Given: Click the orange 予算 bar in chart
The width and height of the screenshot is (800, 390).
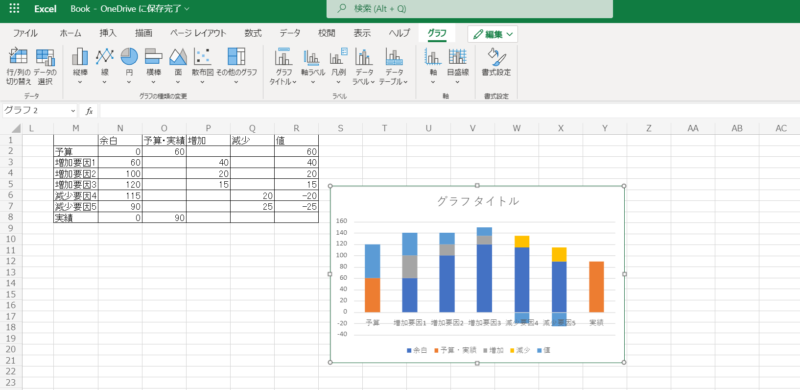Looking at the screenshot, I should click(372, 295).
